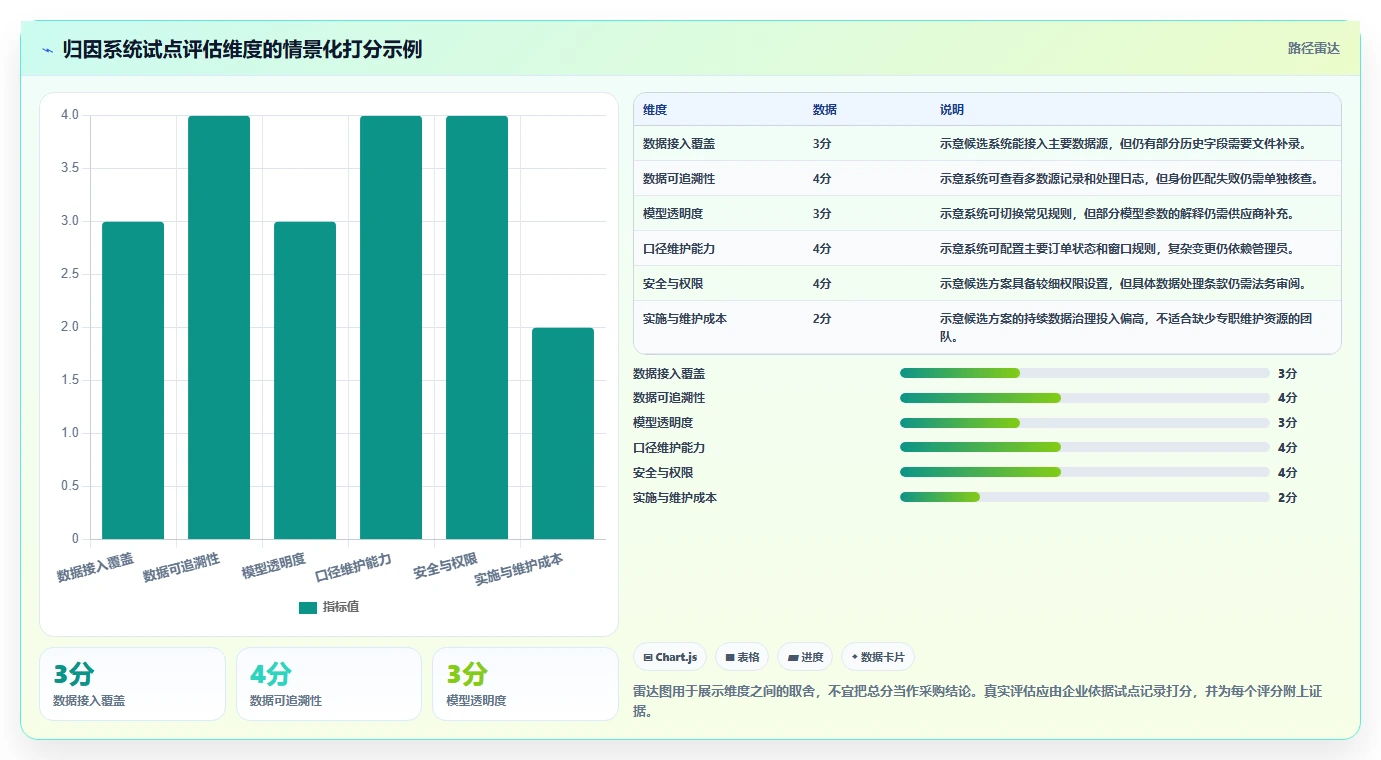
Task: Click the 实施与维护成本 x-axis label
Action: pyautogui.click(x=520, y=570)
